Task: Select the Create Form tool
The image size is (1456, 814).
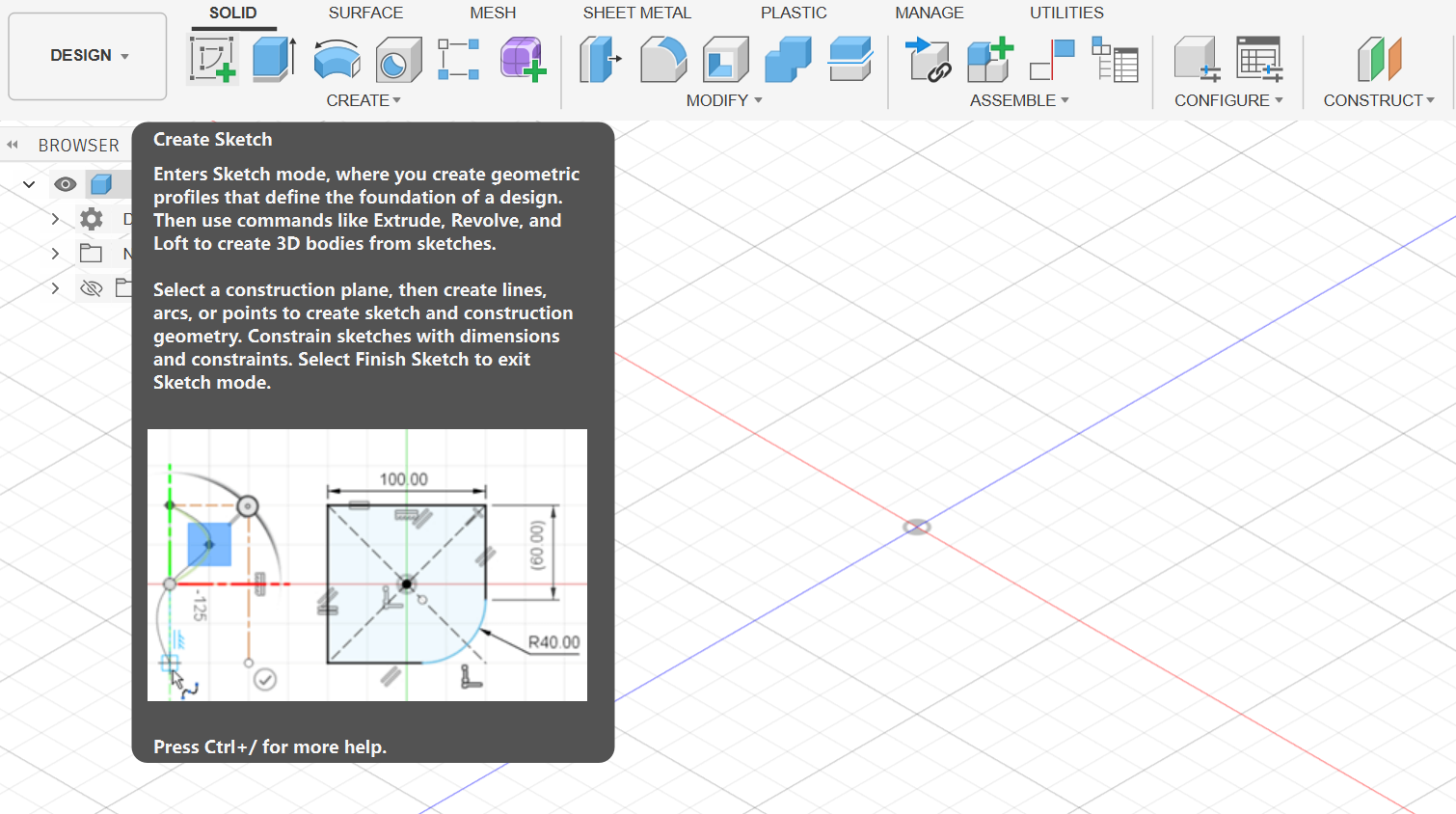Action: [x=523, y=59]
